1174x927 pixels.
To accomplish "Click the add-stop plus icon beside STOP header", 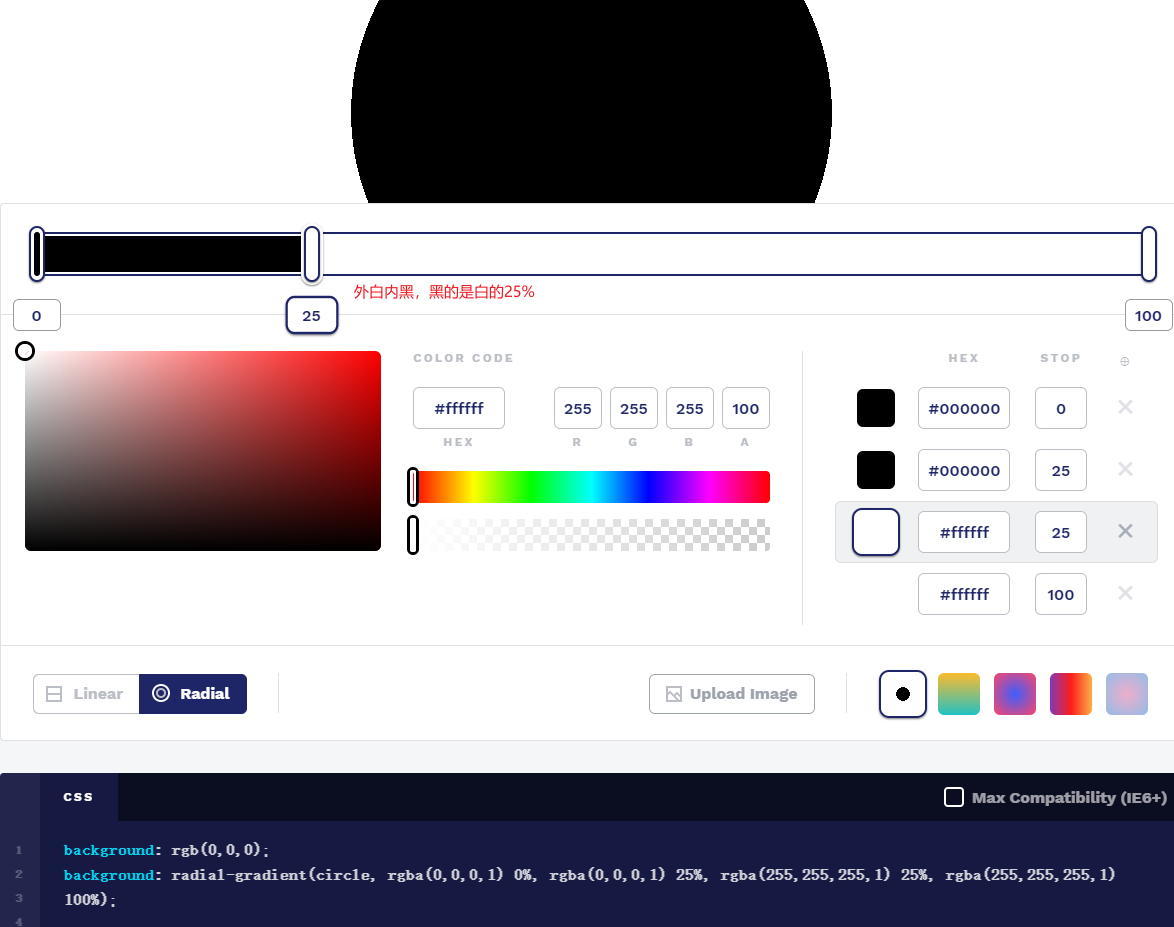I will 1125,362.
